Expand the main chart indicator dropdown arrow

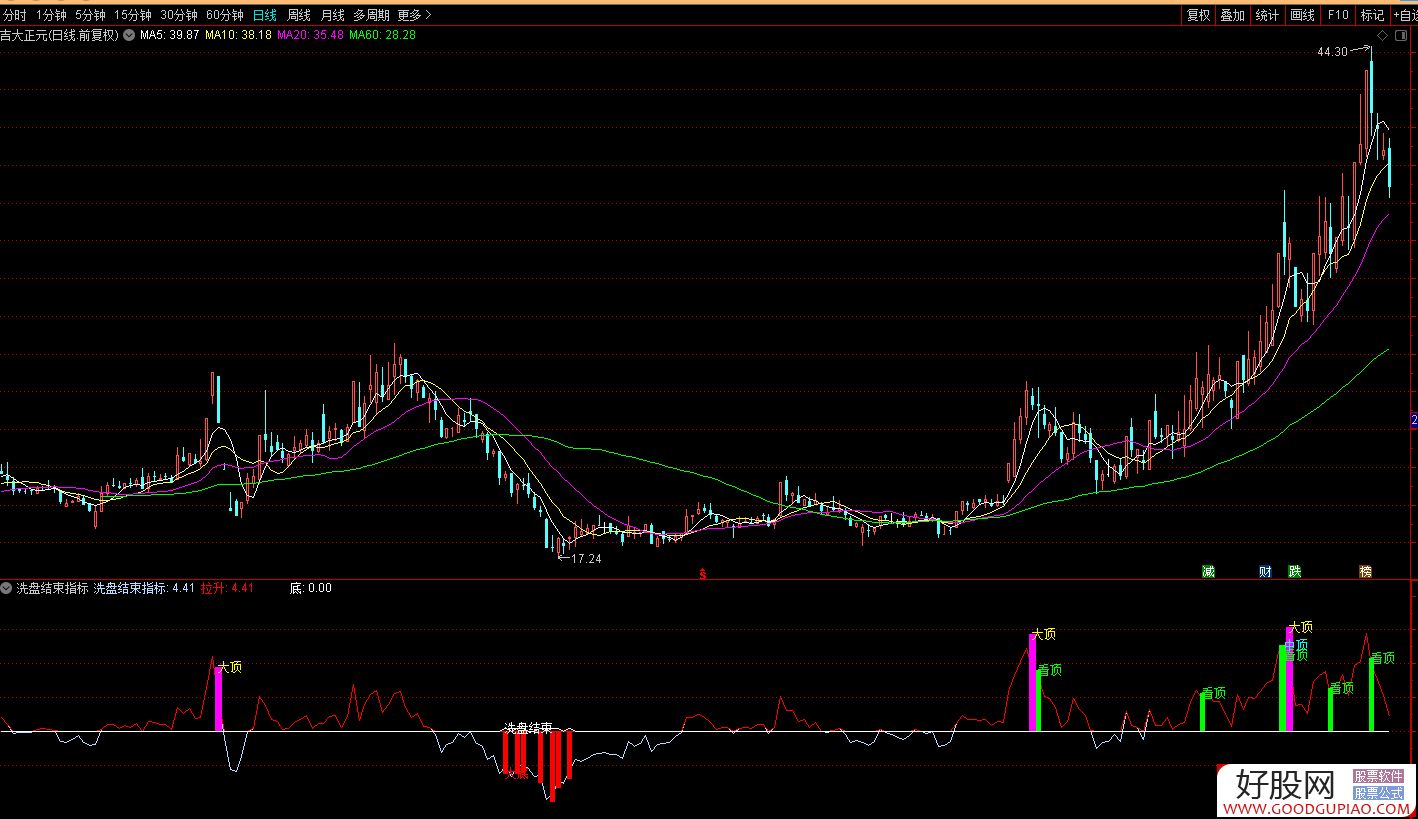click(128, 35)
